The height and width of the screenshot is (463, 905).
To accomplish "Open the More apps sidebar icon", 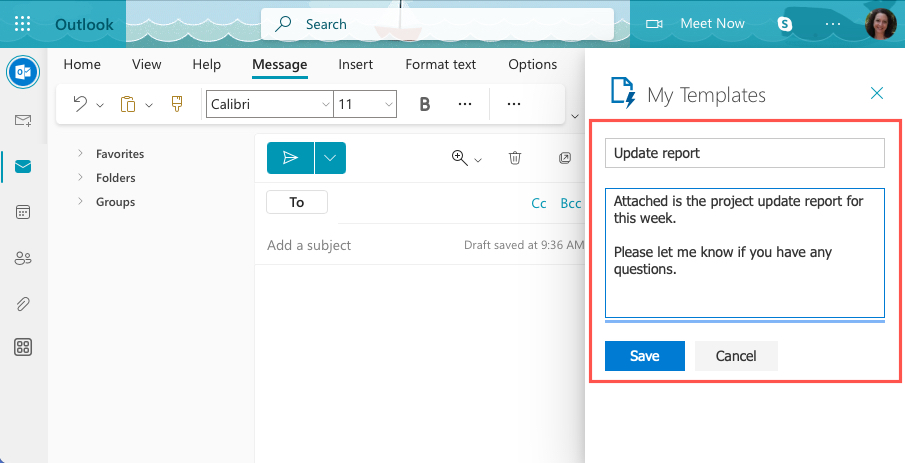I will coord(23,347).
